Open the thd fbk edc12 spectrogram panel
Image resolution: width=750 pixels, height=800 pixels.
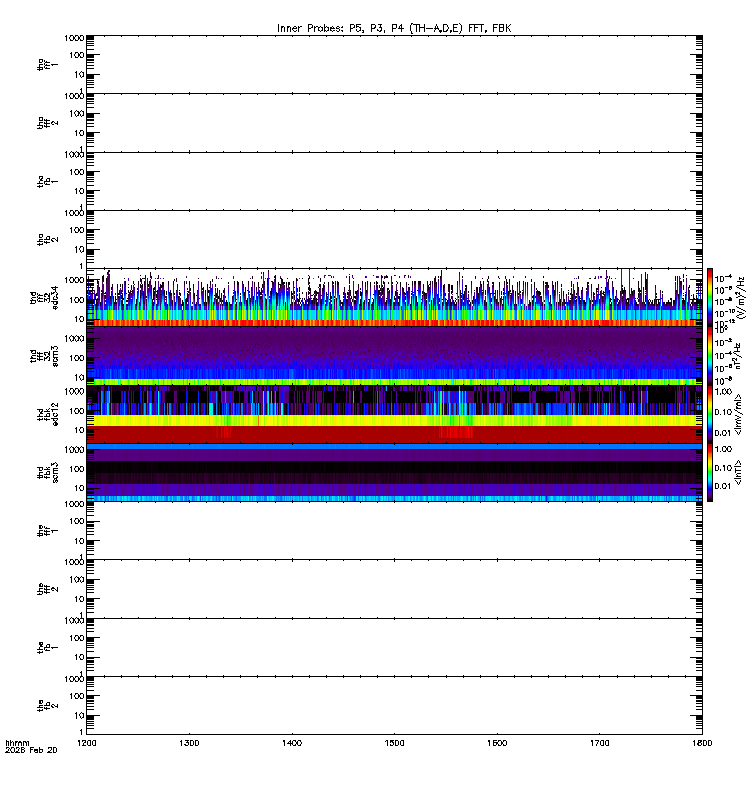click(394, 414)
